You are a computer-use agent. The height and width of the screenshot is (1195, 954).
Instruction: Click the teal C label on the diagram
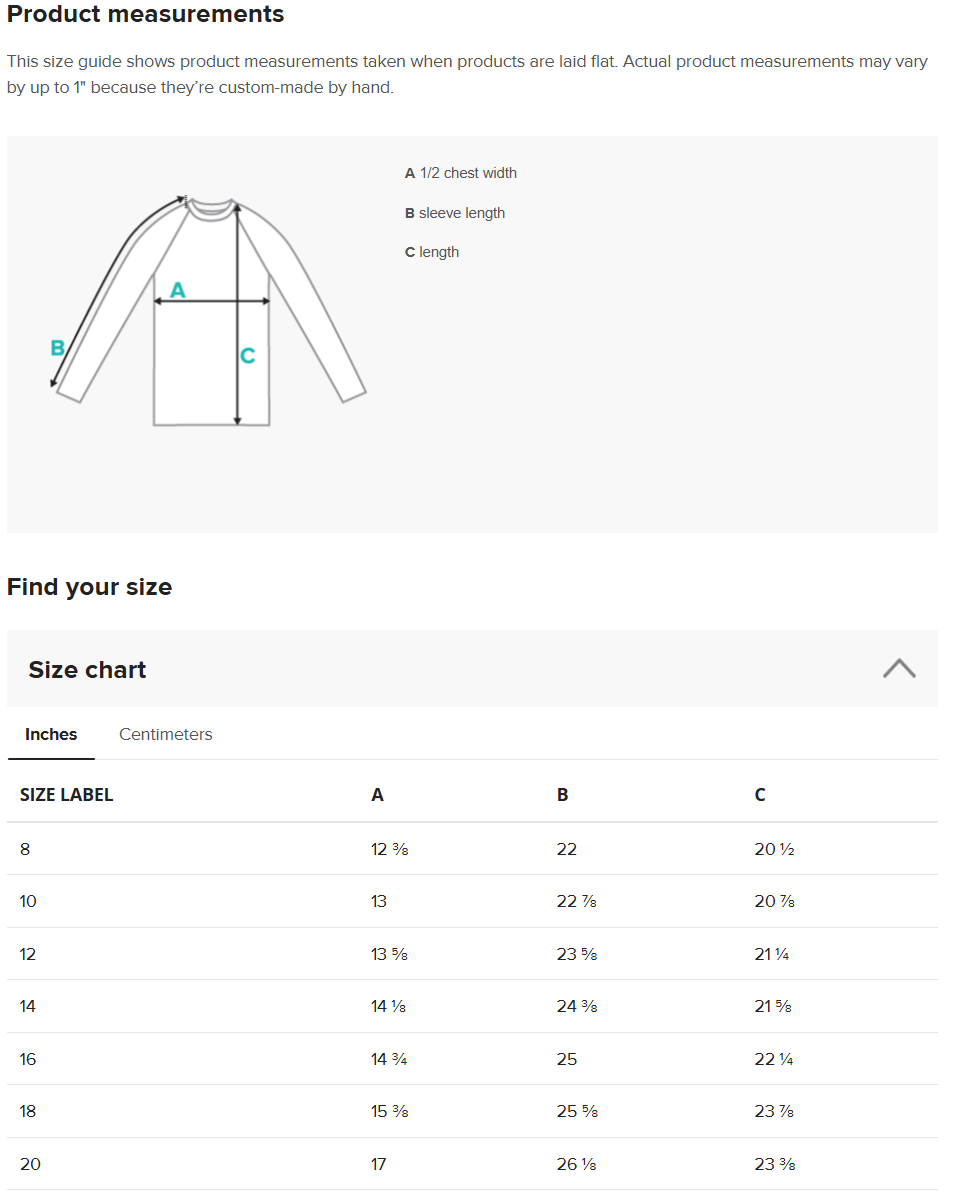(248, 355)
